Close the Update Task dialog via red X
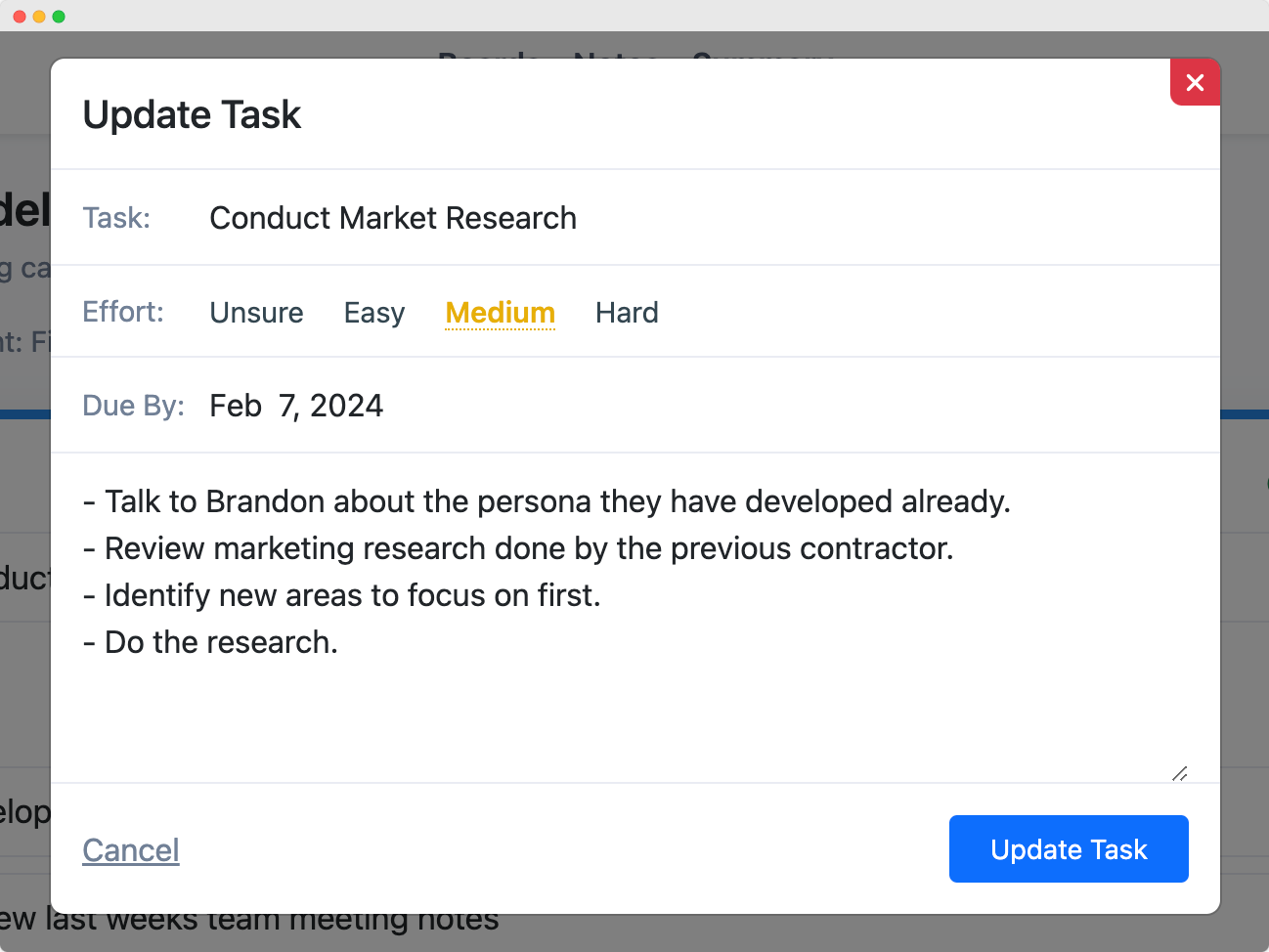1269x952 pixels. click(1195, 83)
